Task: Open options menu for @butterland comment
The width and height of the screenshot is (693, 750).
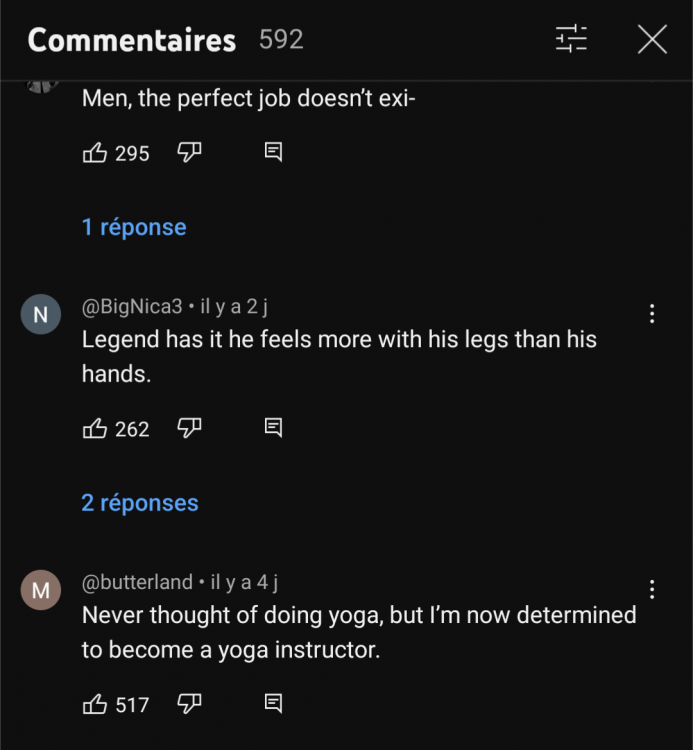Action: (x=652, y=590)
